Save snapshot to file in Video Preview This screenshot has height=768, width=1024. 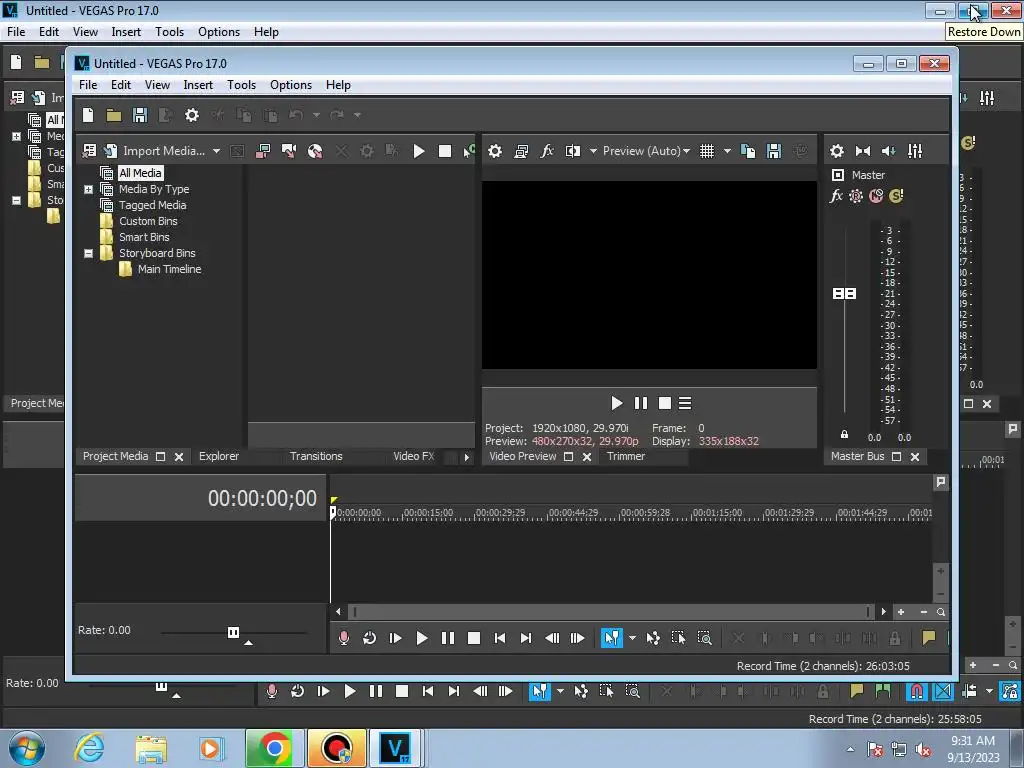[x=774, y=151]
